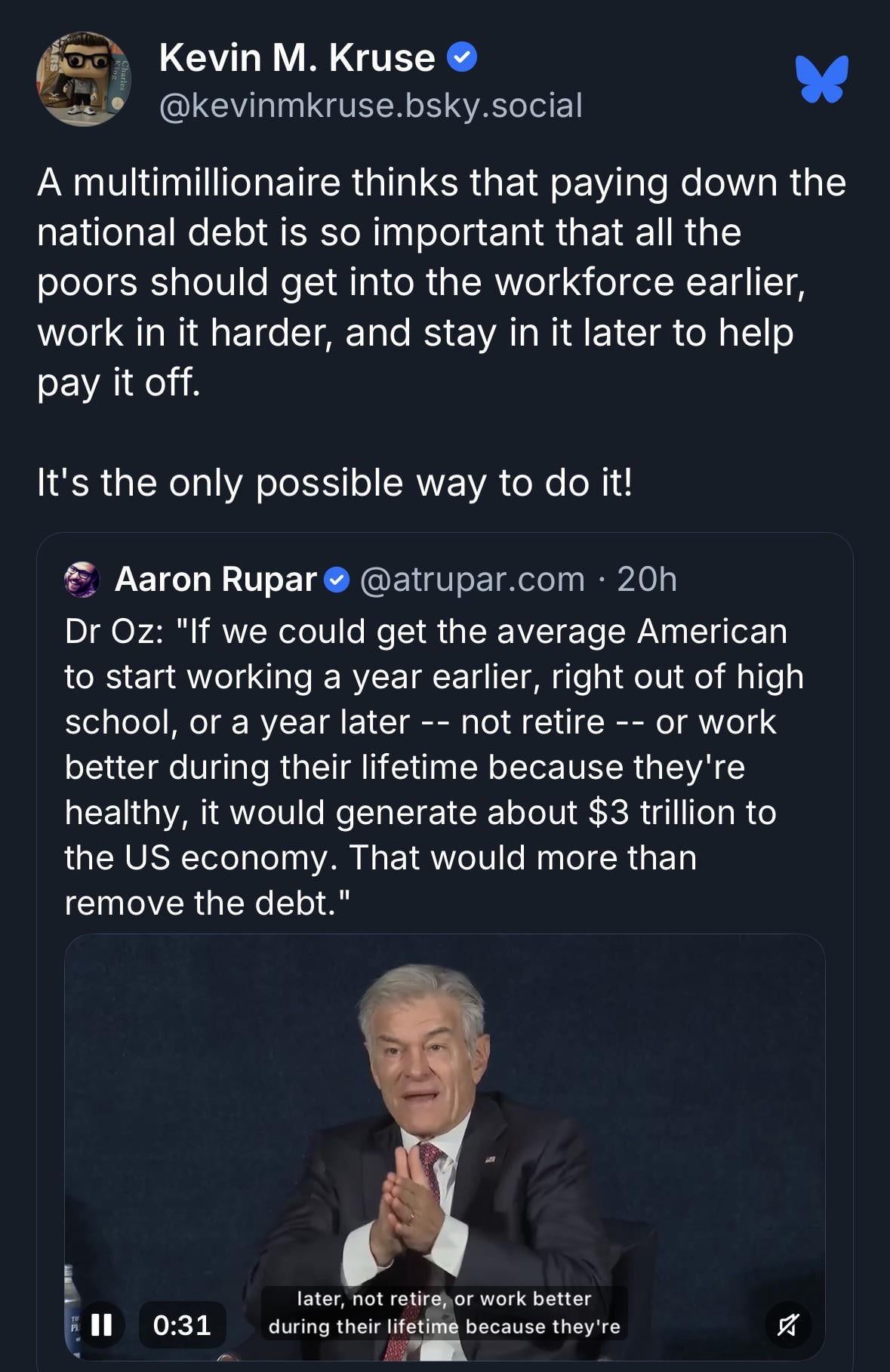Click the line "It's the only possible way"
Screen dimensions: 890x1372
click(334, 482)
